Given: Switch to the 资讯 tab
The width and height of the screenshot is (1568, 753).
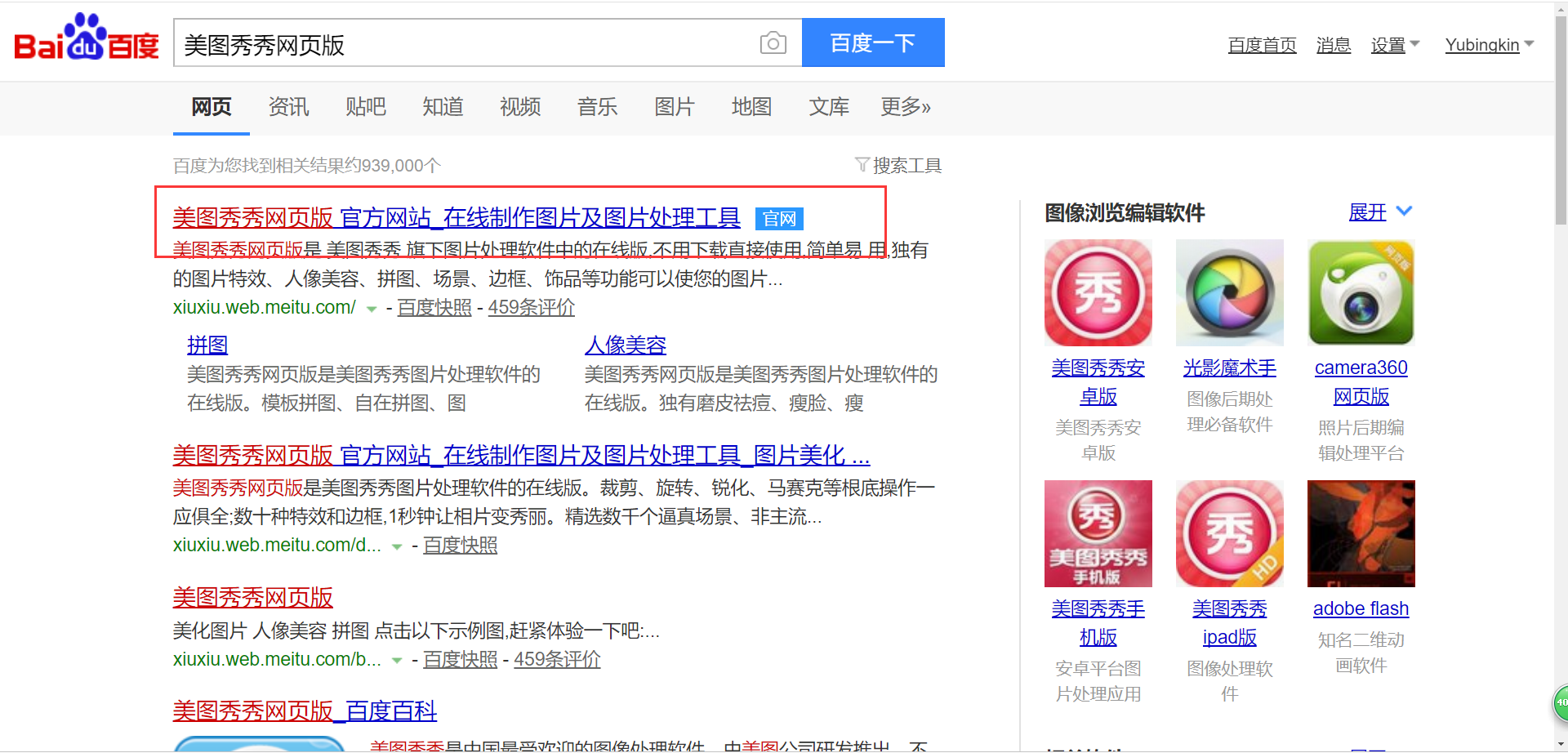Looking at the screenshot, I should (288, 107).
